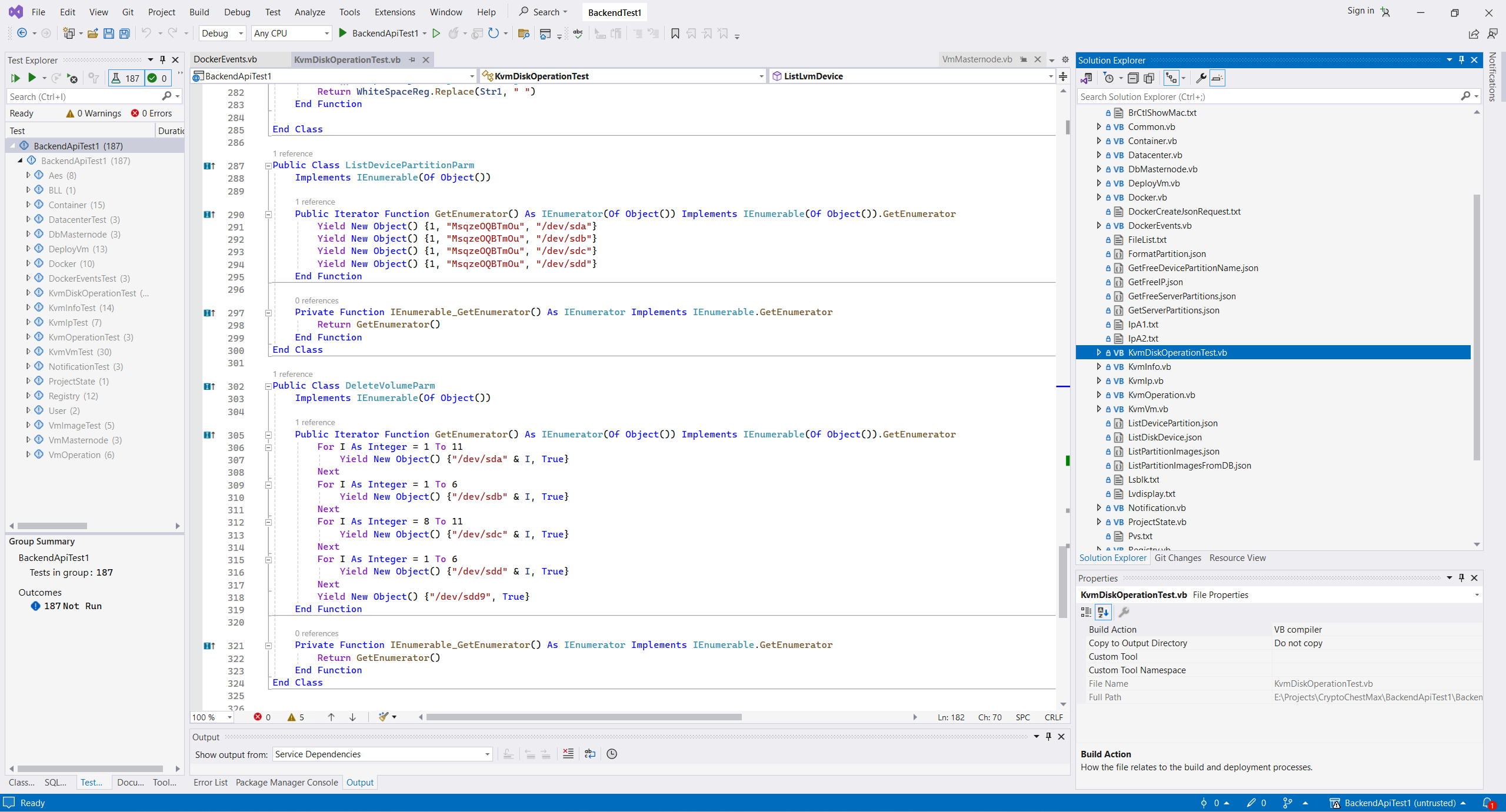Toggle passed tests filter showing 0
1506x812 pixels.
(x=157, y=78)
